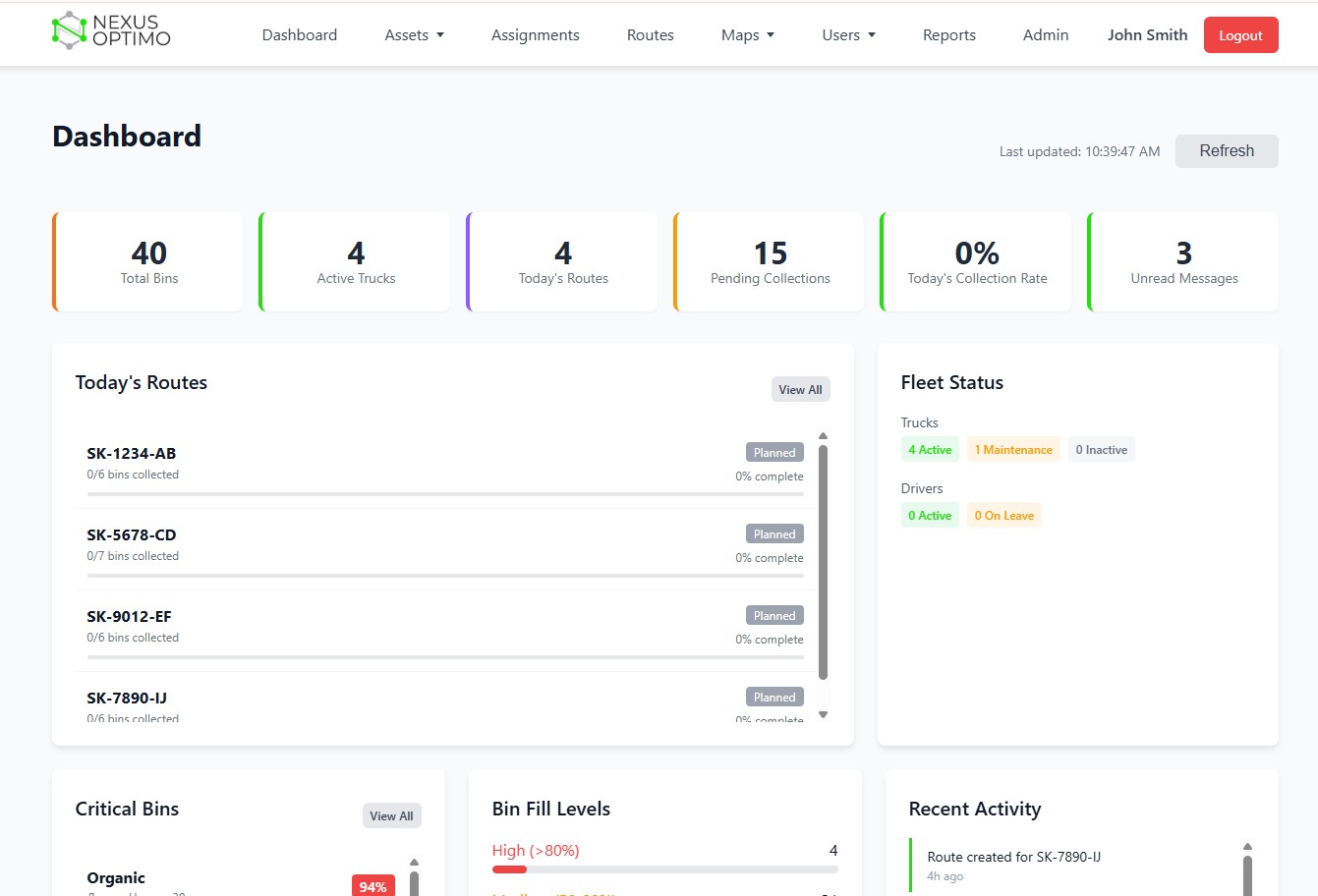Select route SK-9012-EF
Screen dimensions: 1318x896
pyautogui.click(x=445, y=631)
